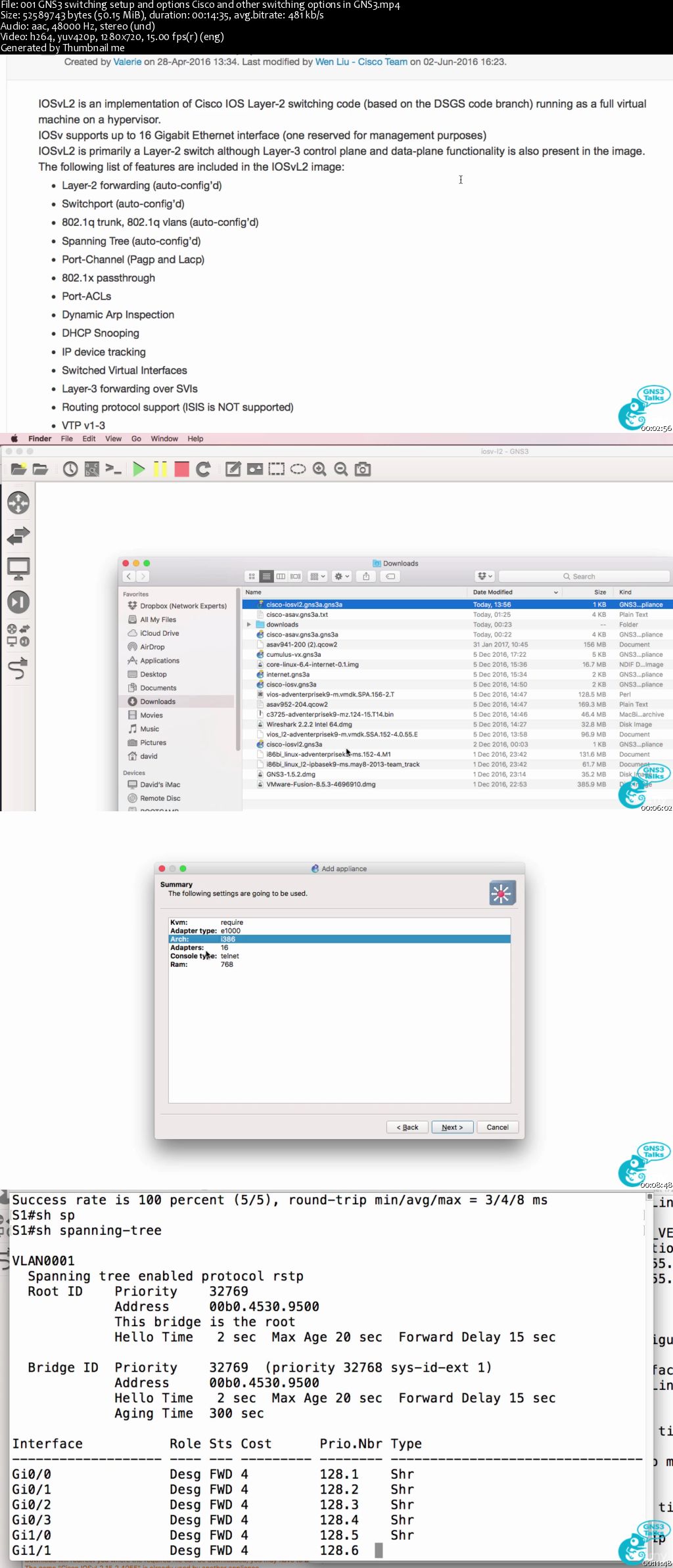Open the Finder menu in menu bar

coord(40,439)
